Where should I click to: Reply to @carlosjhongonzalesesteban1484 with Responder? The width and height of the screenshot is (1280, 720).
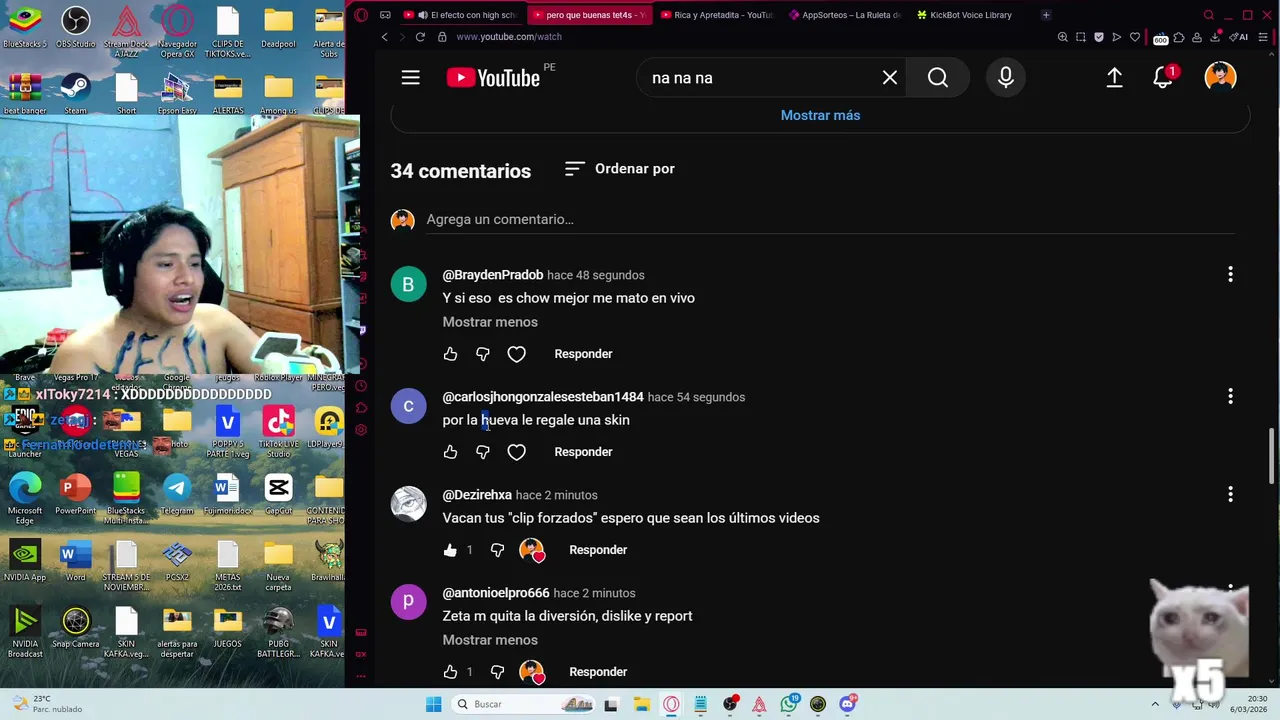583,452
